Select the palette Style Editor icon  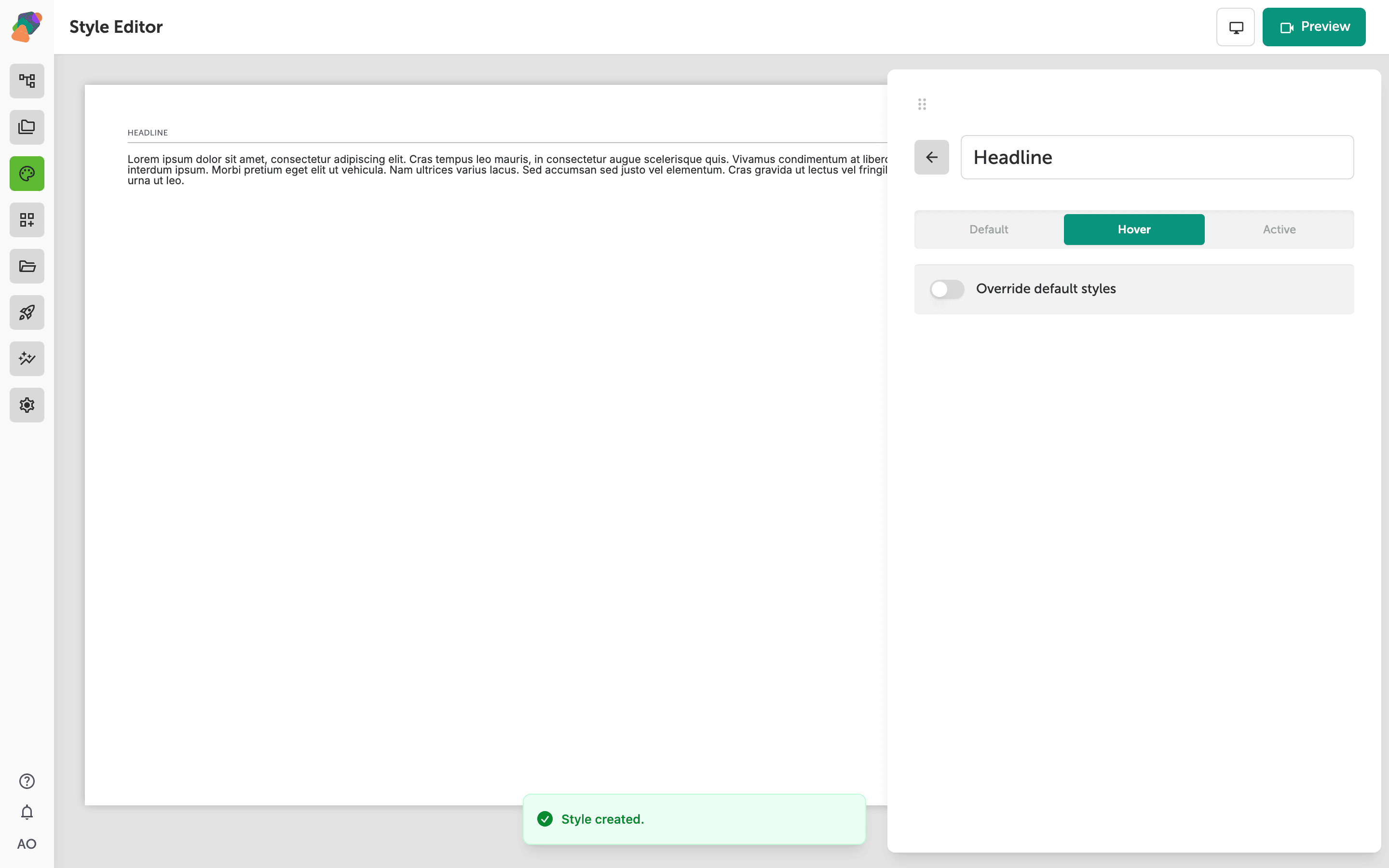(27, 174)
